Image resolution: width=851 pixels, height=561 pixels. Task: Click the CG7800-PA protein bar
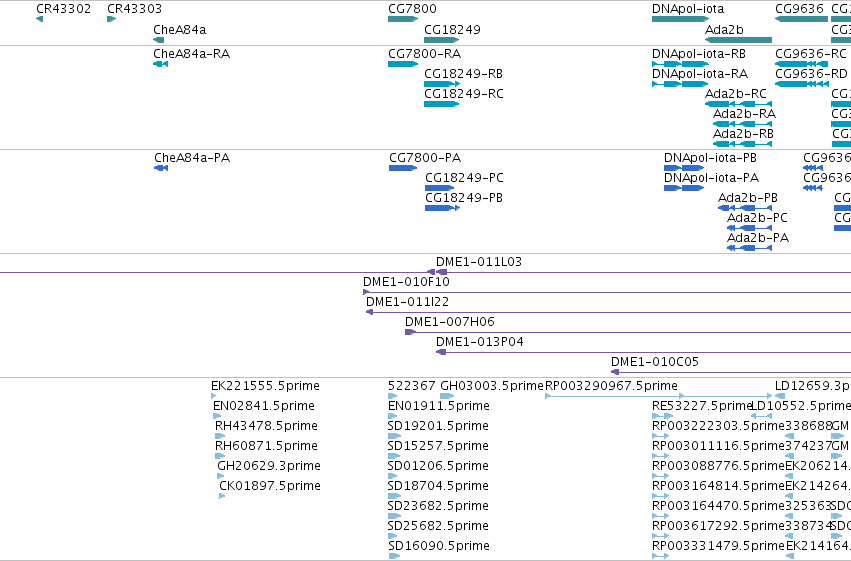tap(403, 168)
